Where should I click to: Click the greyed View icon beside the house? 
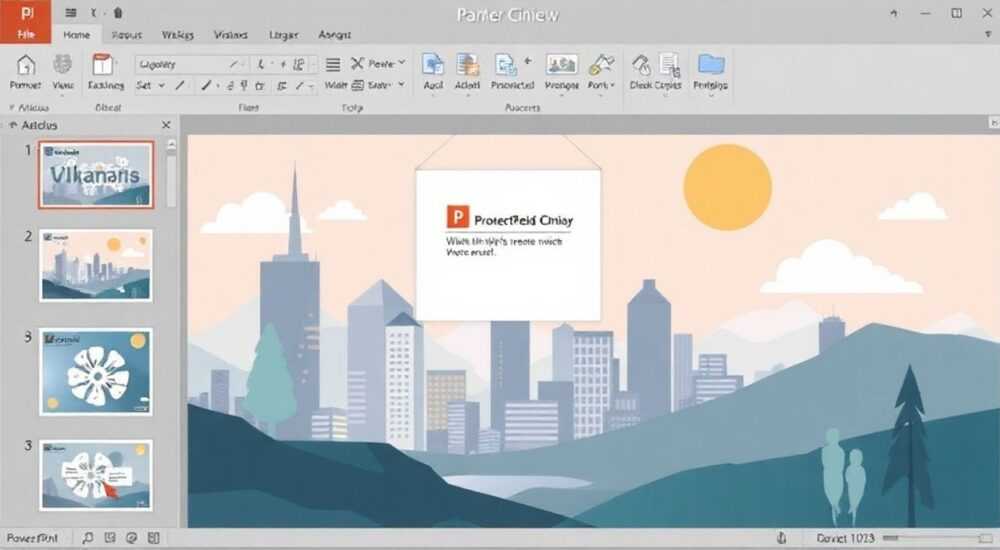tap(62, 65)
